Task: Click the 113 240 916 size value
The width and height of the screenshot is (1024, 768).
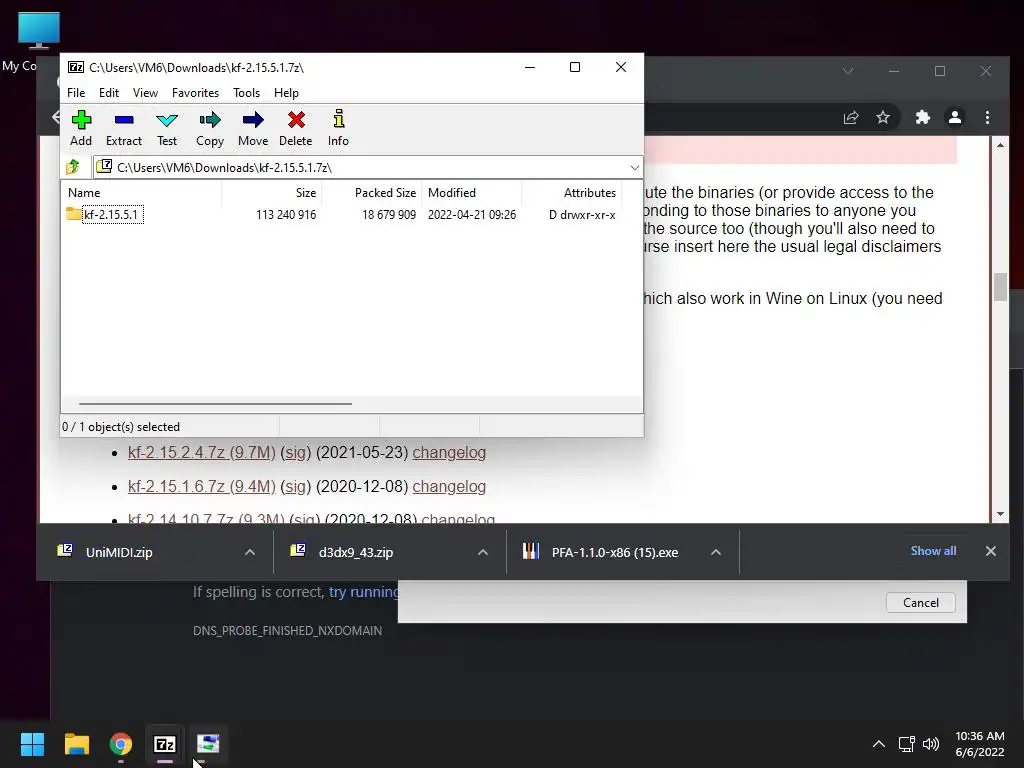Action: point(286,215)
